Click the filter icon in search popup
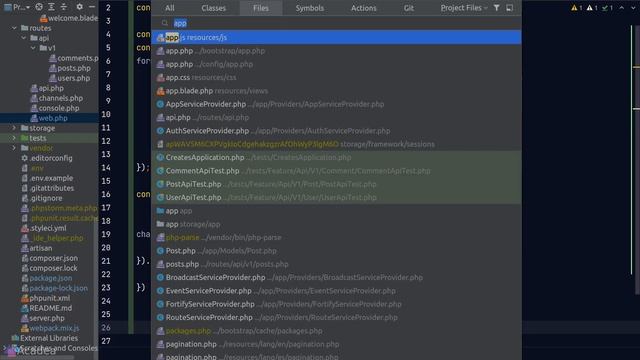Screen dimensions: 640x360 coord(496,8)
